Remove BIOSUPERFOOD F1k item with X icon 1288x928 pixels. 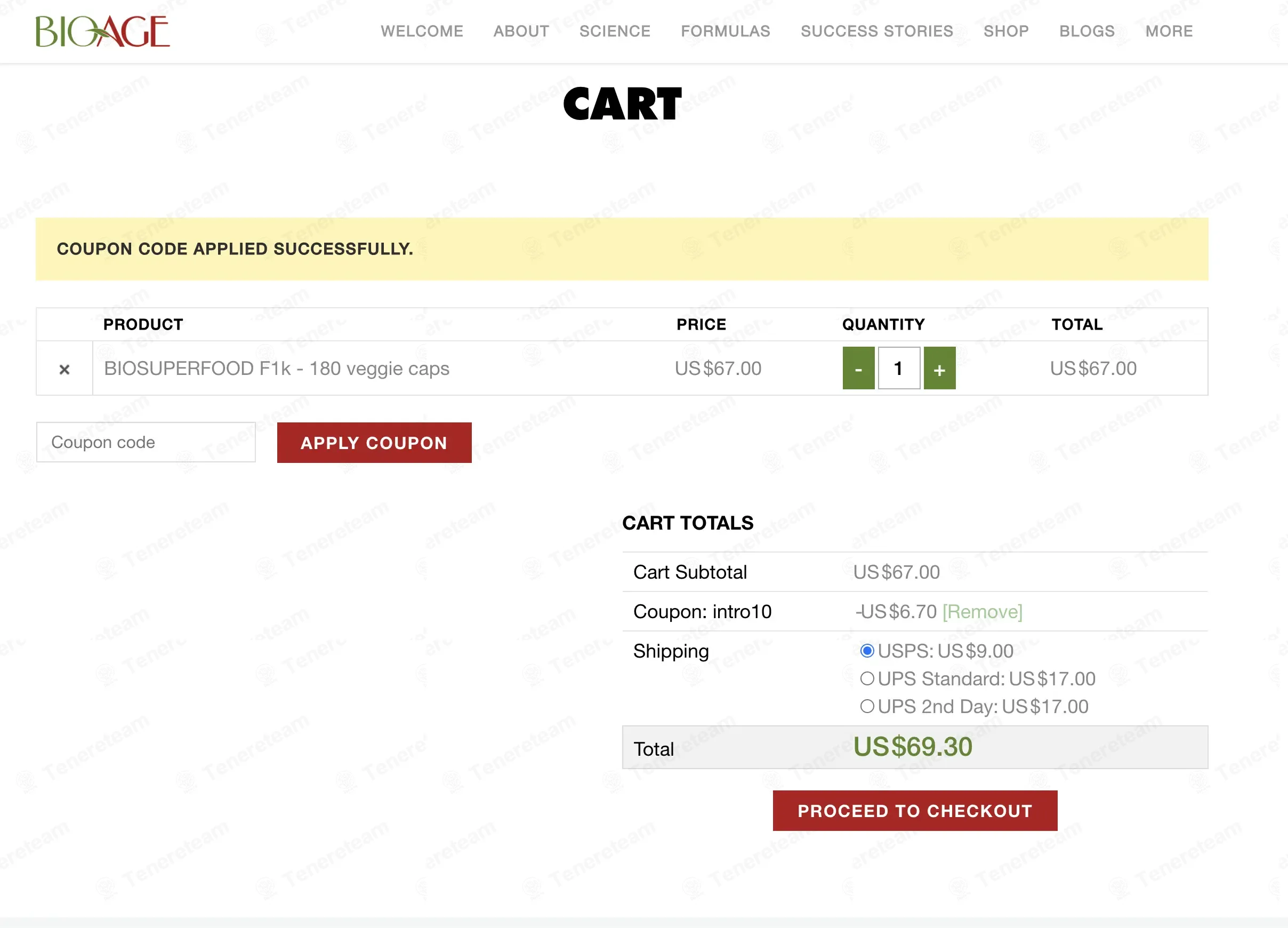64,370
